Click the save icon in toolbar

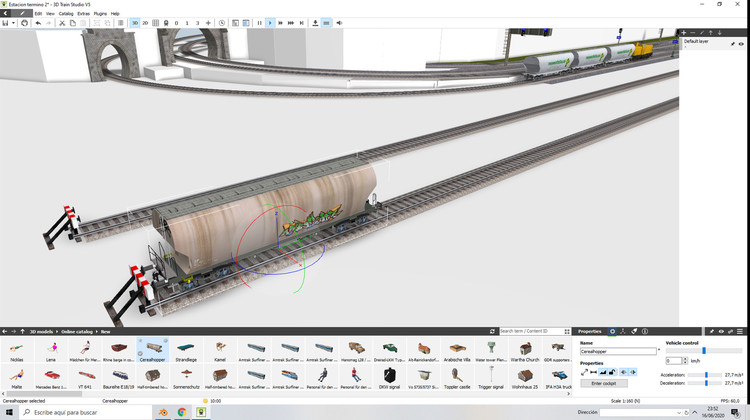(x=6, y=22)
